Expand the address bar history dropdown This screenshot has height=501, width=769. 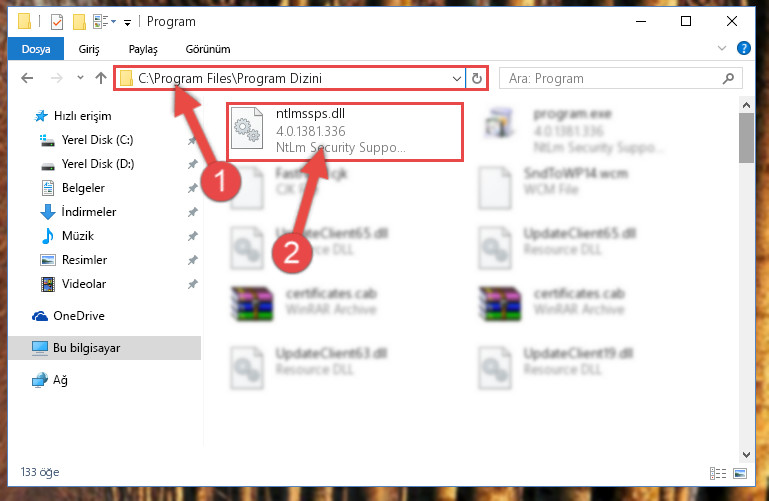coord(457,78)
